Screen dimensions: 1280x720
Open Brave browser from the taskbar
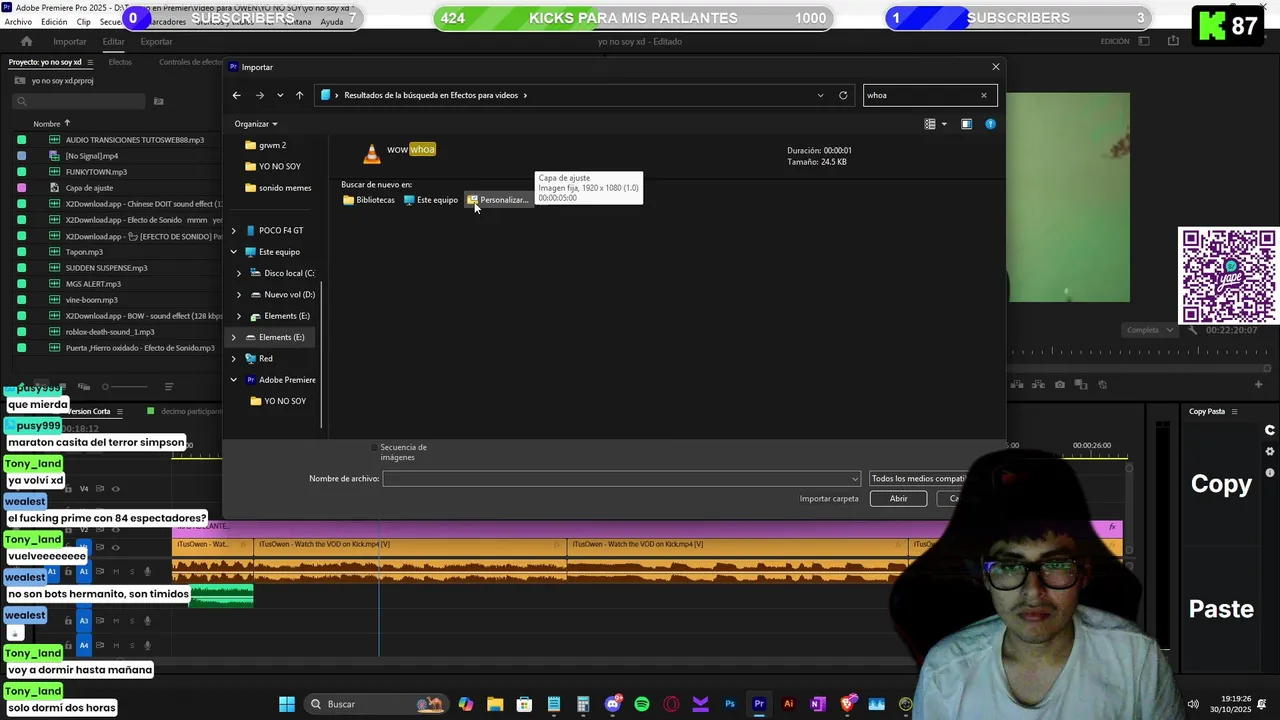pos(847,704)
